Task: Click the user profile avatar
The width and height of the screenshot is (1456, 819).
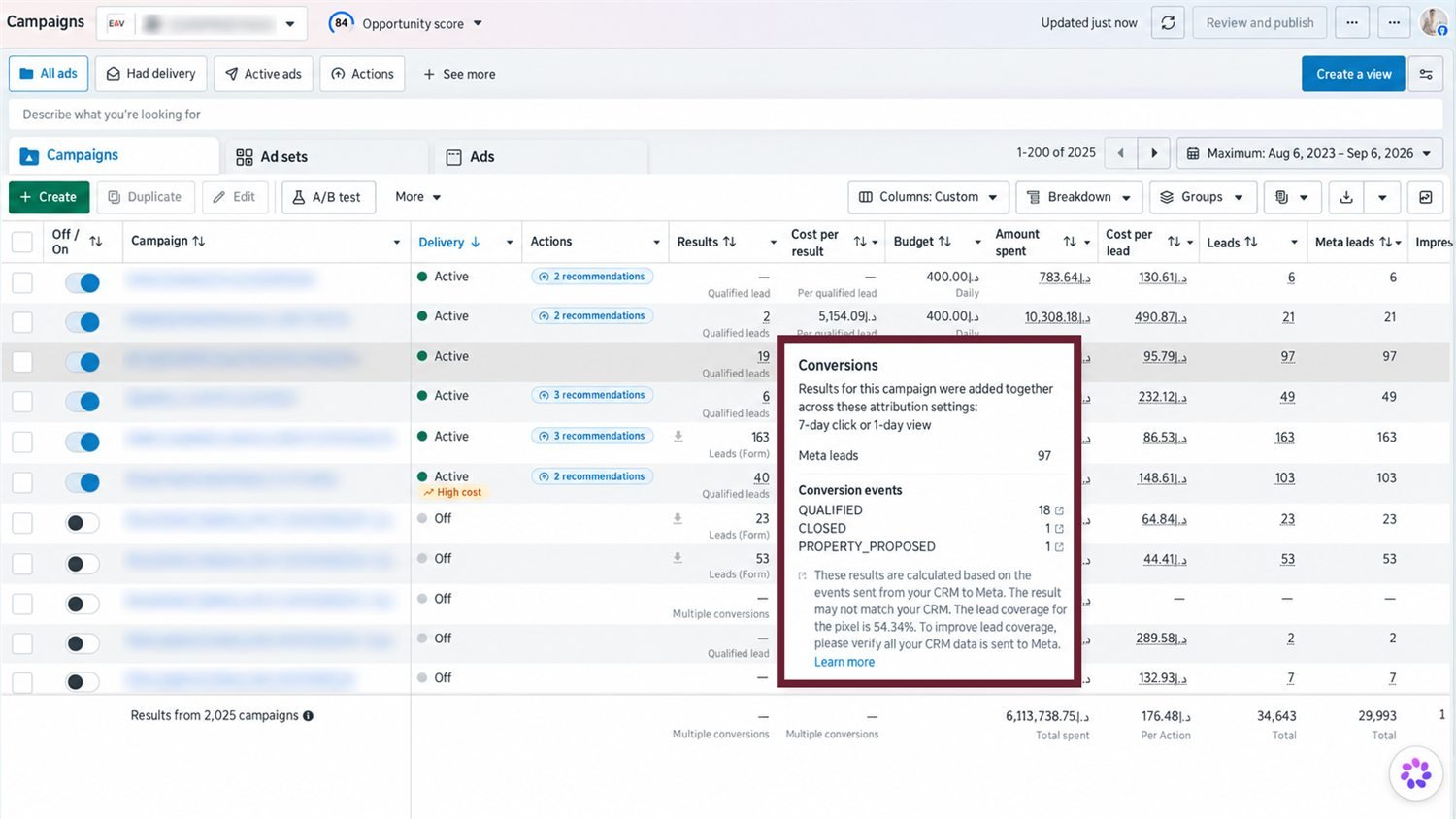Action: pos(1434,22)
